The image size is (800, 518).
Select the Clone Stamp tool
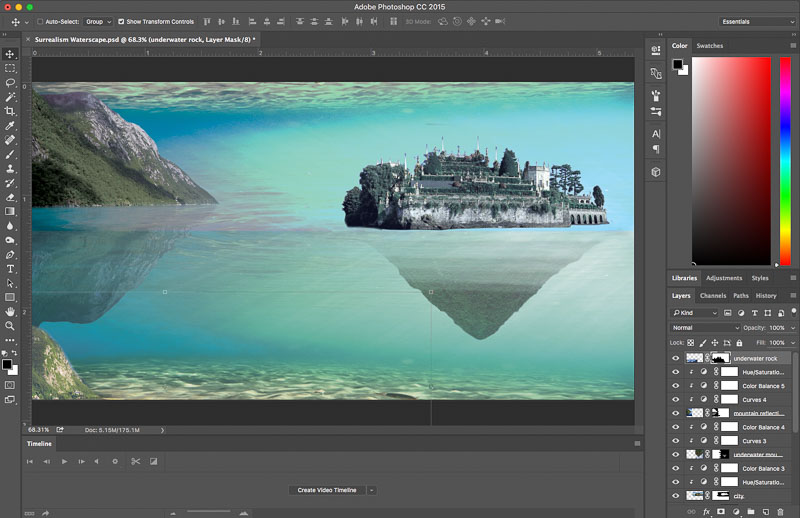coord(10,168)
